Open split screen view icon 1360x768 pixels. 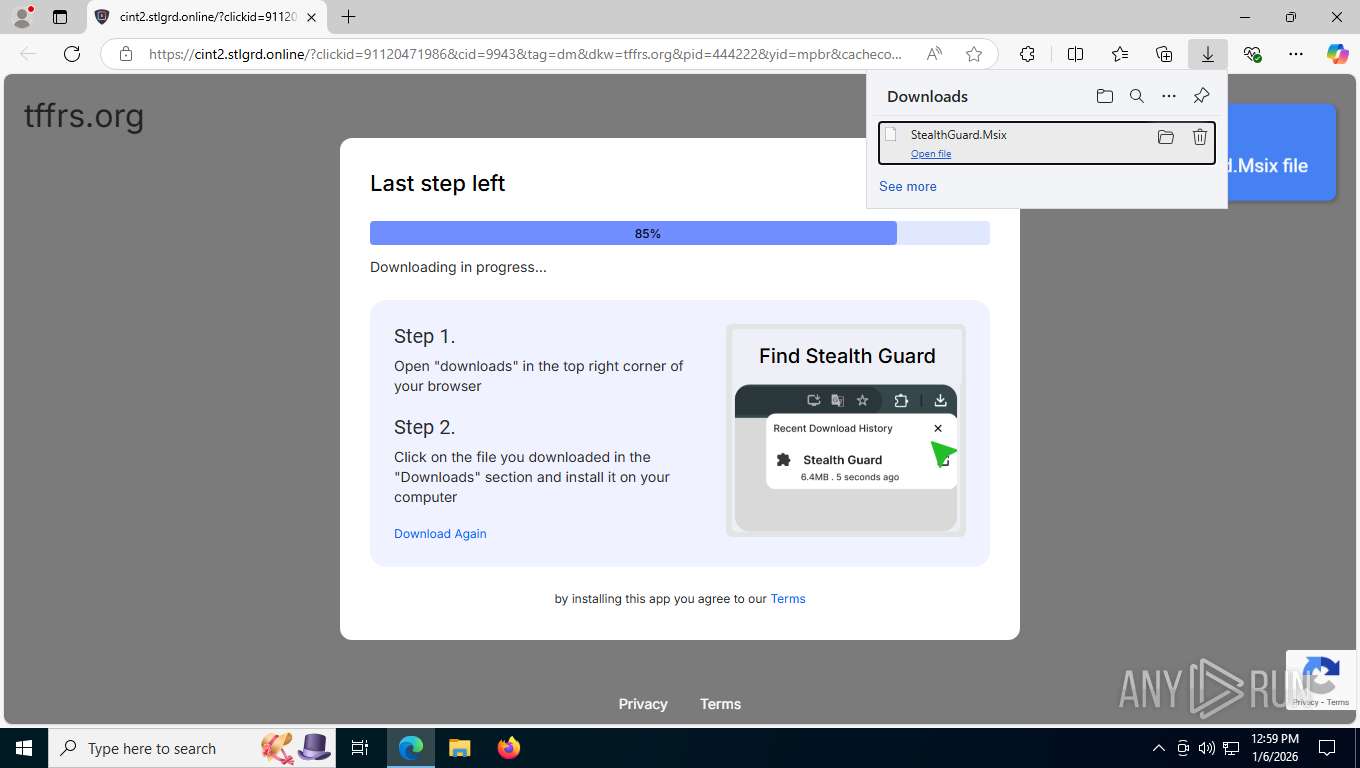click(1075, 54)
